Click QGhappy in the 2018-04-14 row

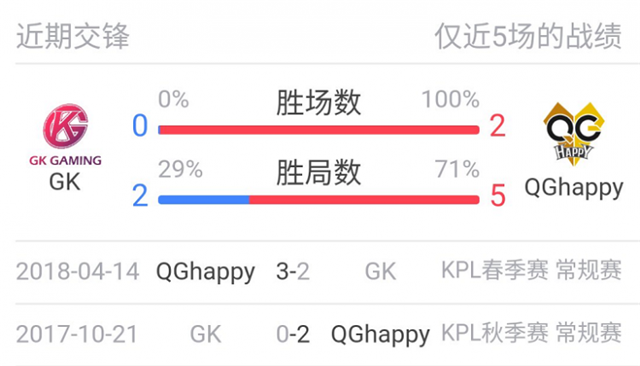(206, 273)
